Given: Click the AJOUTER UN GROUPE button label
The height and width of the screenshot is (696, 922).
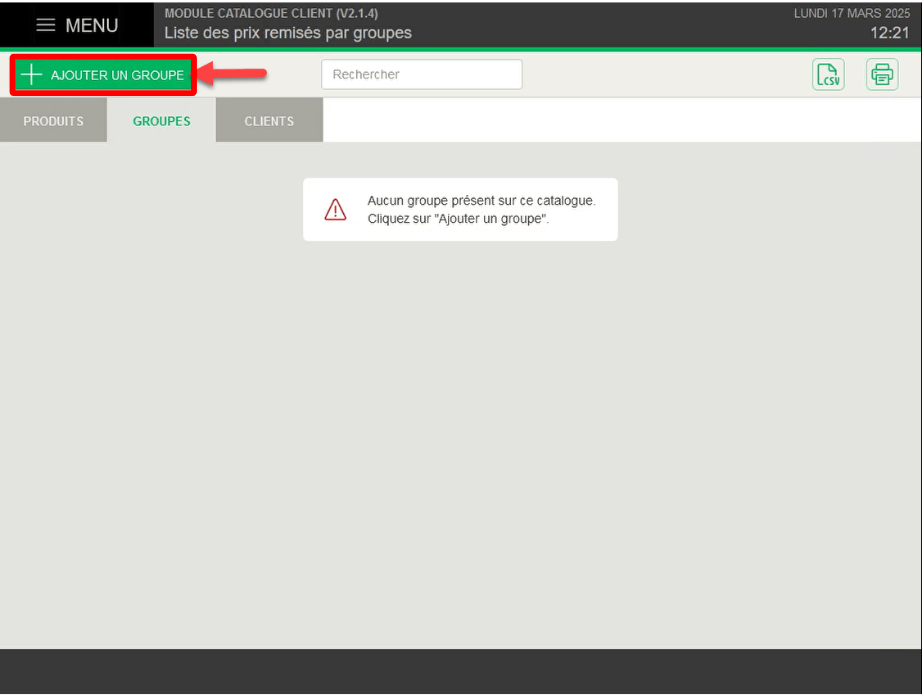Looking at the screenshot, I should (x=118, y=75).
